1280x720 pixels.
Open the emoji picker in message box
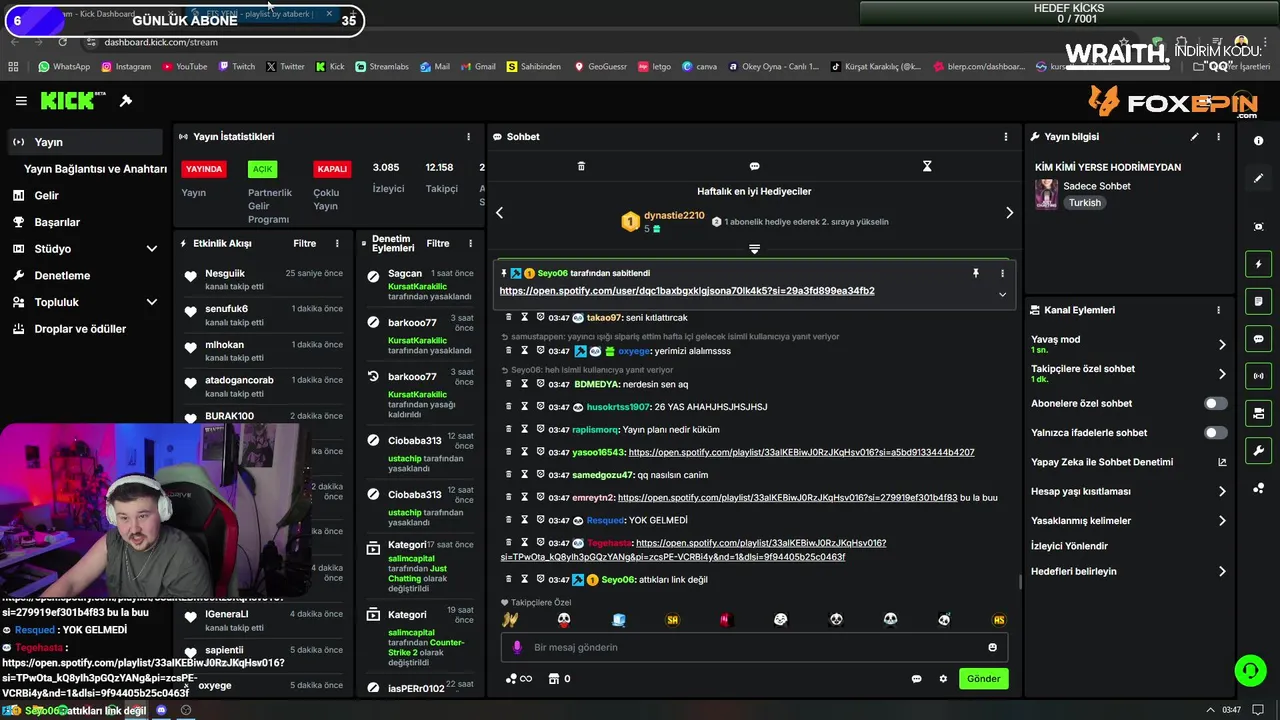(x=992, y=647)
